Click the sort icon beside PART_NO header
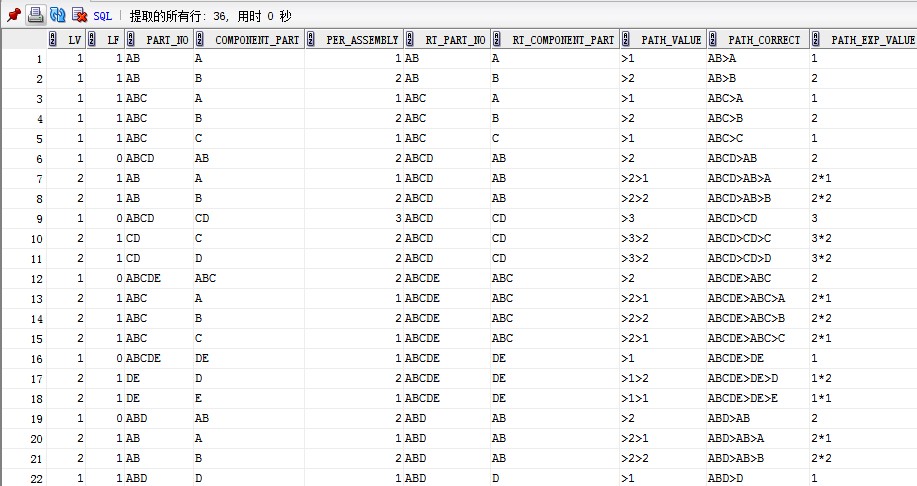 tap(130, 39)
